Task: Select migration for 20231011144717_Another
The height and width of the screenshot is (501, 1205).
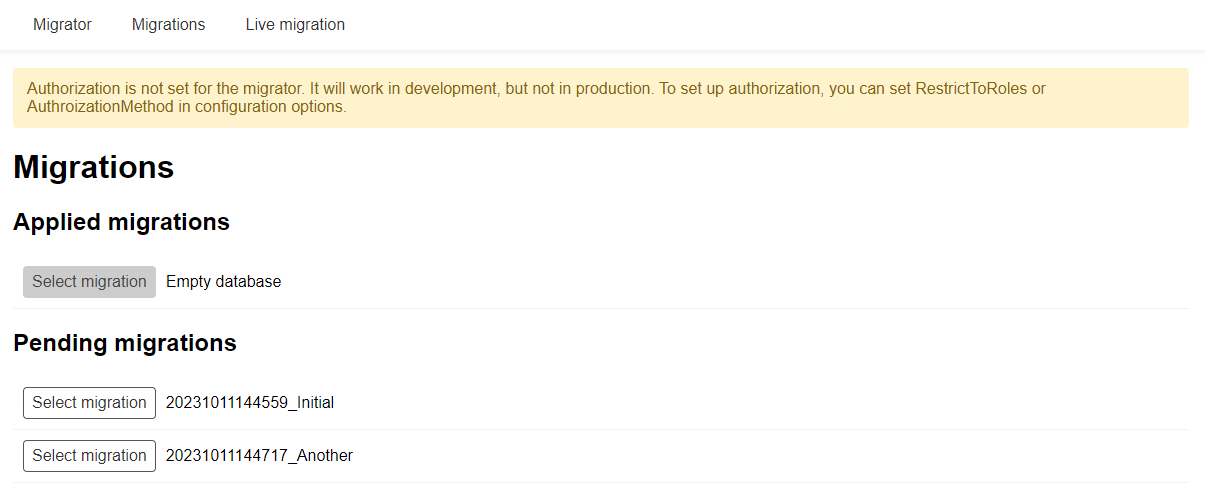Action: [89, 456]
